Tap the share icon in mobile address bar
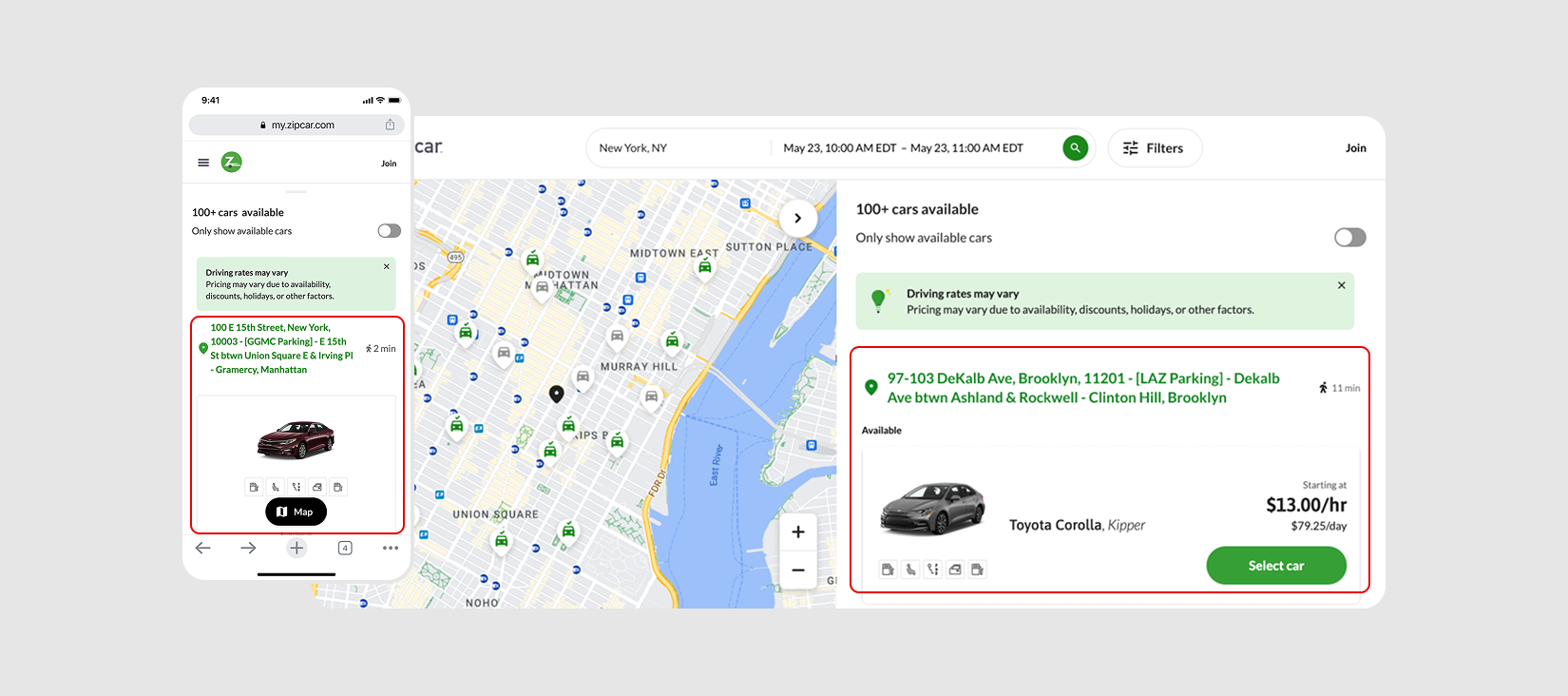This screenshot has height=696, width=1568. point(390,125)
